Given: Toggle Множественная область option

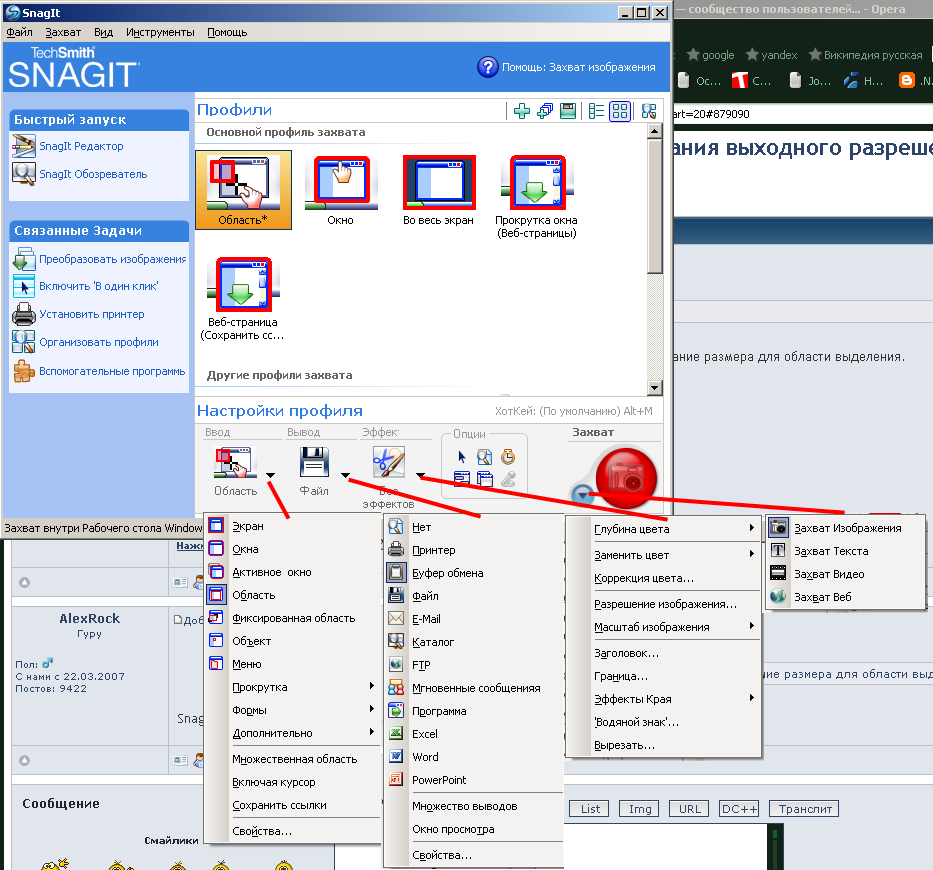Looking at the screenshot, I should point(292,759).
